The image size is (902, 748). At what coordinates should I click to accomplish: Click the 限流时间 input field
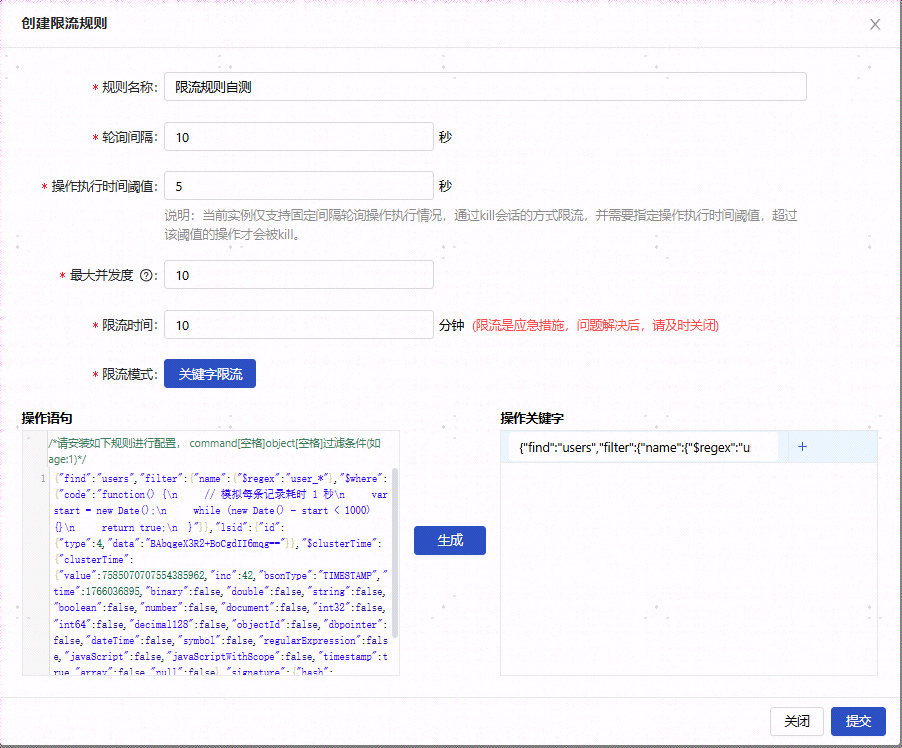(299, 325)
